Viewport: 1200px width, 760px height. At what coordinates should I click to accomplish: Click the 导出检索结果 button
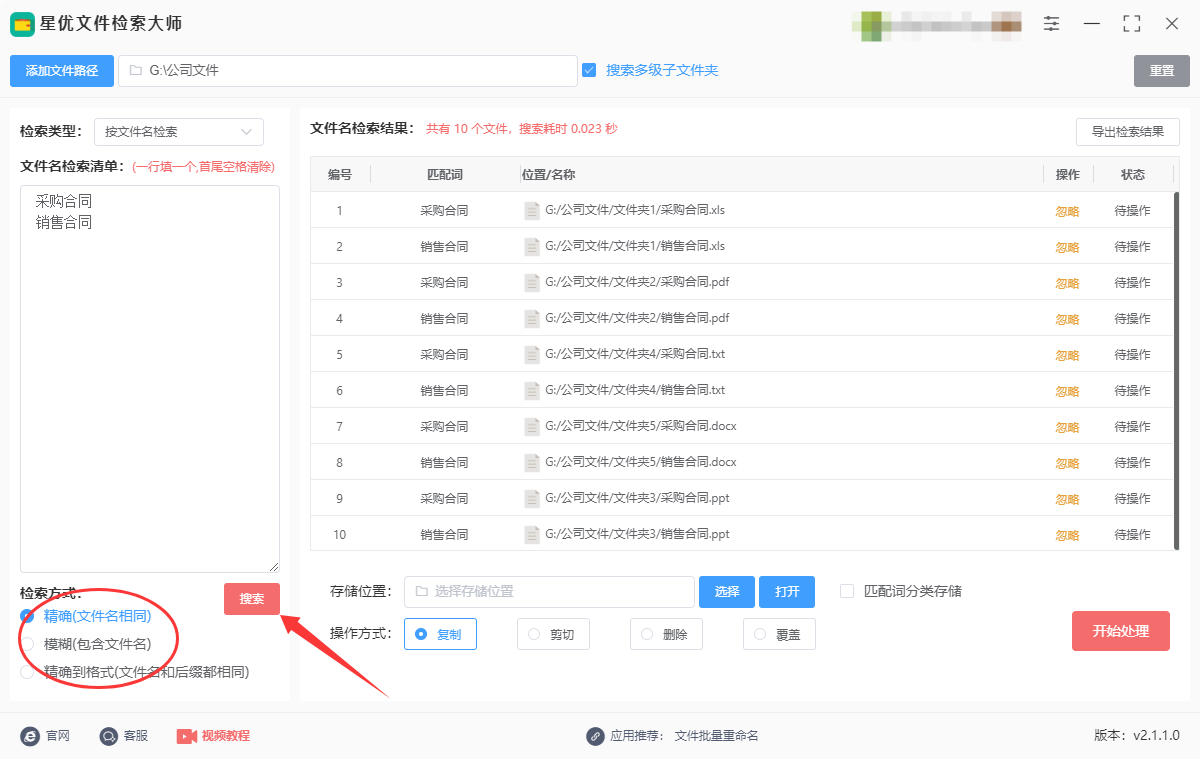point(1128,132)
